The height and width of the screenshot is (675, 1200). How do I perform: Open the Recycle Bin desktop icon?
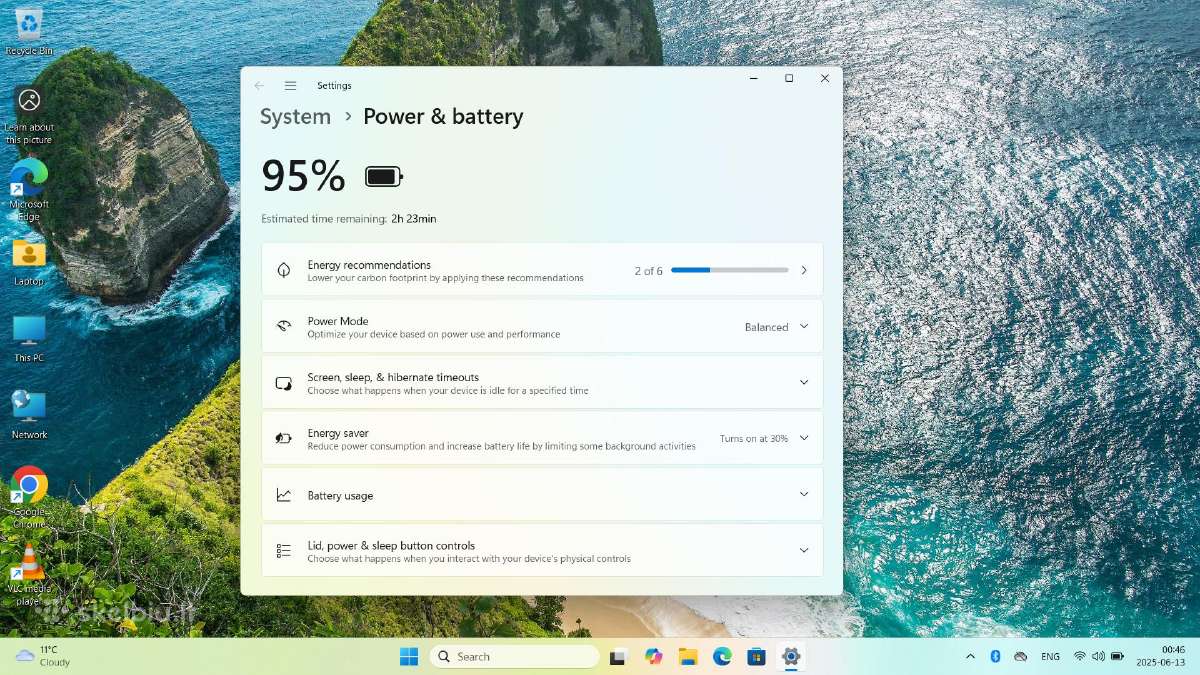29,30
